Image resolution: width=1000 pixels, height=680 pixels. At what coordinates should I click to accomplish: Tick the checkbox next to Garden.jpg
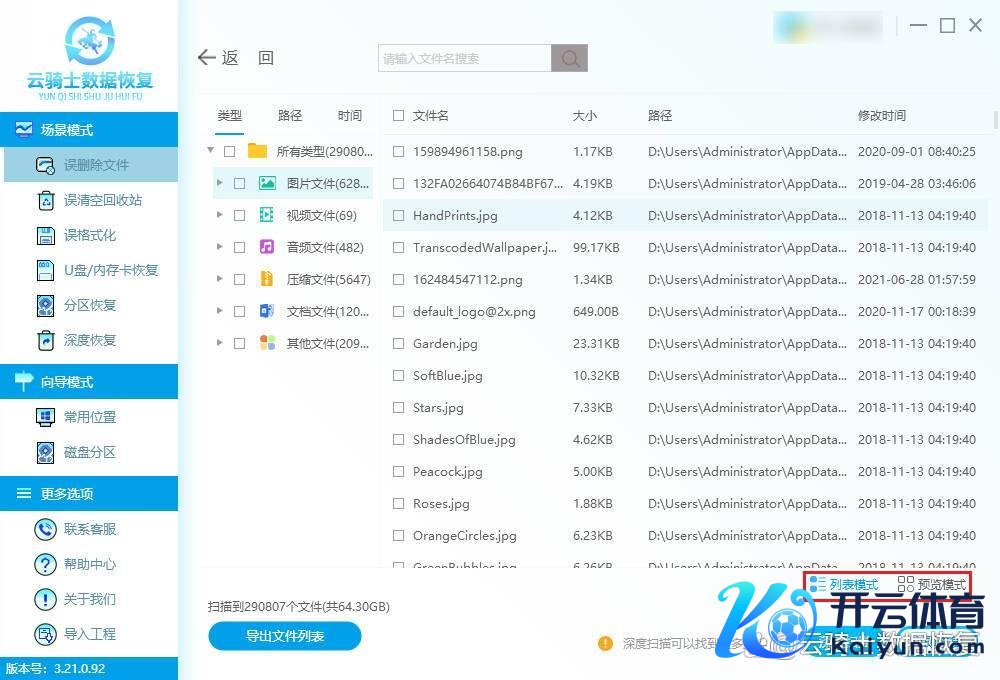coord(399,344)
